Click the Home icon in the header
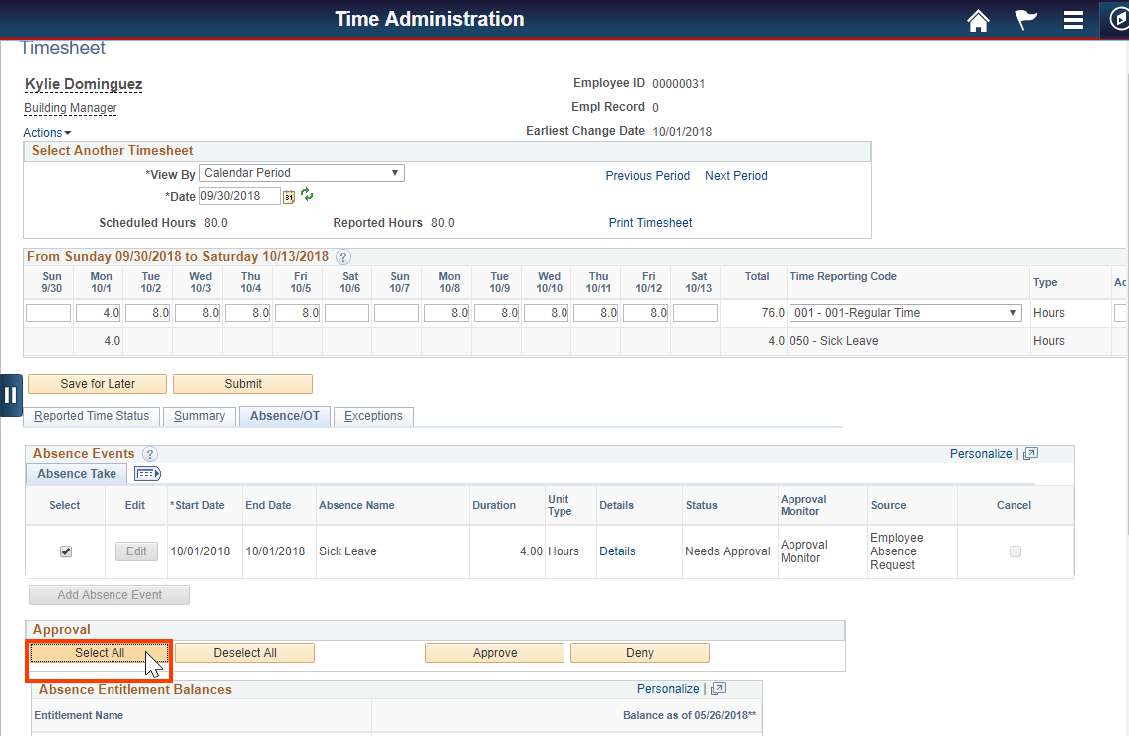Screen dimensions: 1129x736 [978, 20]
